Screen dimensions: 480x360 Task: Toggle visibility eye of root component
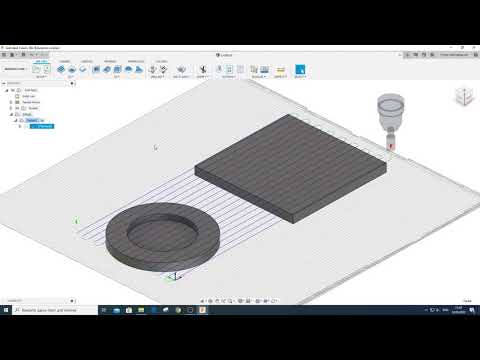[13, 90]
